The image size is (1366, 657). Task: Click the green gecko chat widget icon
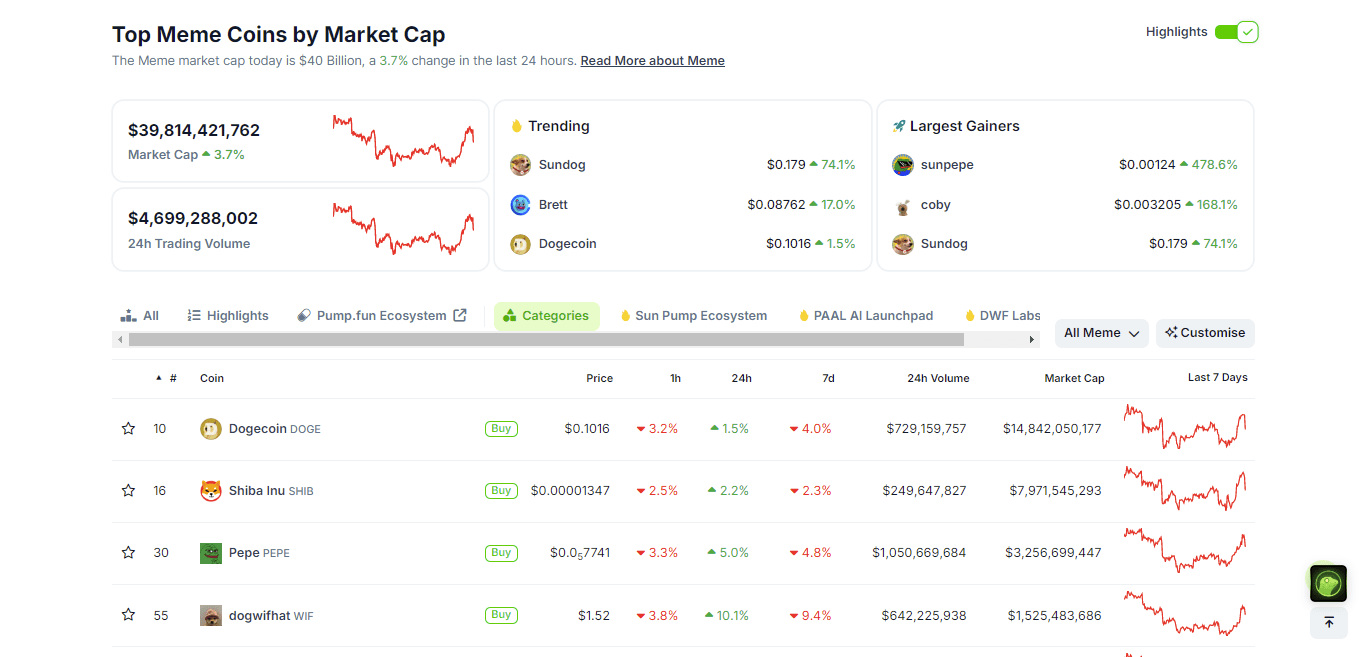pyautogui.click(x=1328, y=584)
